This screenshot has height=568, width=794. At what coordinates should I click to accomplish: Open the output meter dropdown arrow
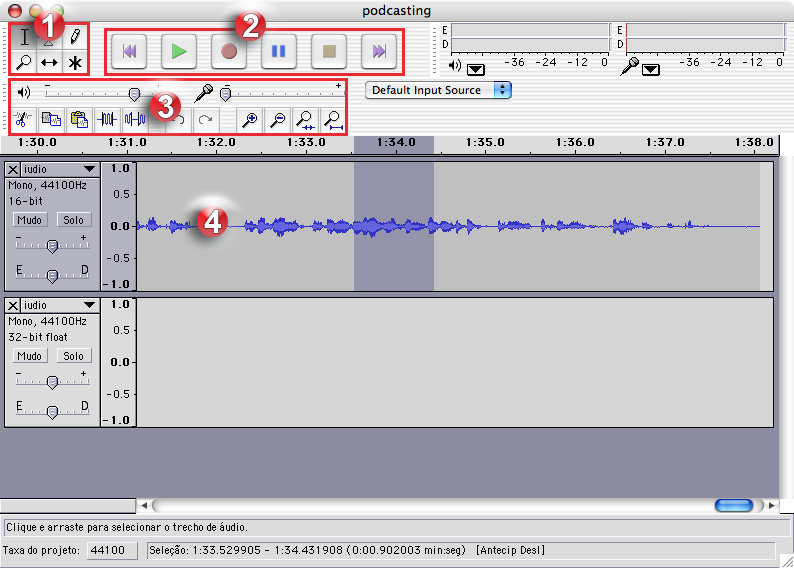[x=475, y=69]
